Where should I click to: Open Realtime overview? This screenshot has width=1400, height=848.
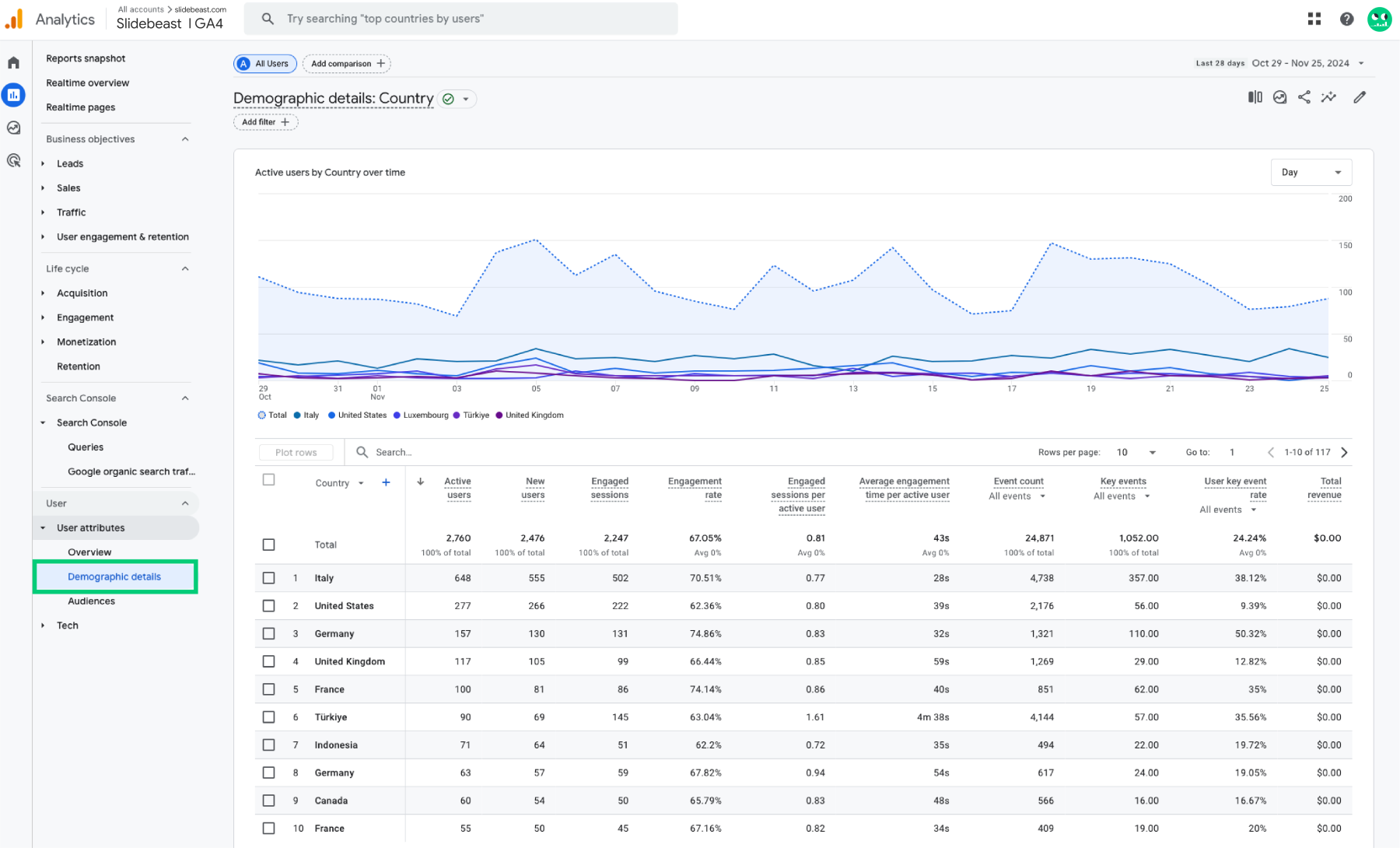(88, 82)
